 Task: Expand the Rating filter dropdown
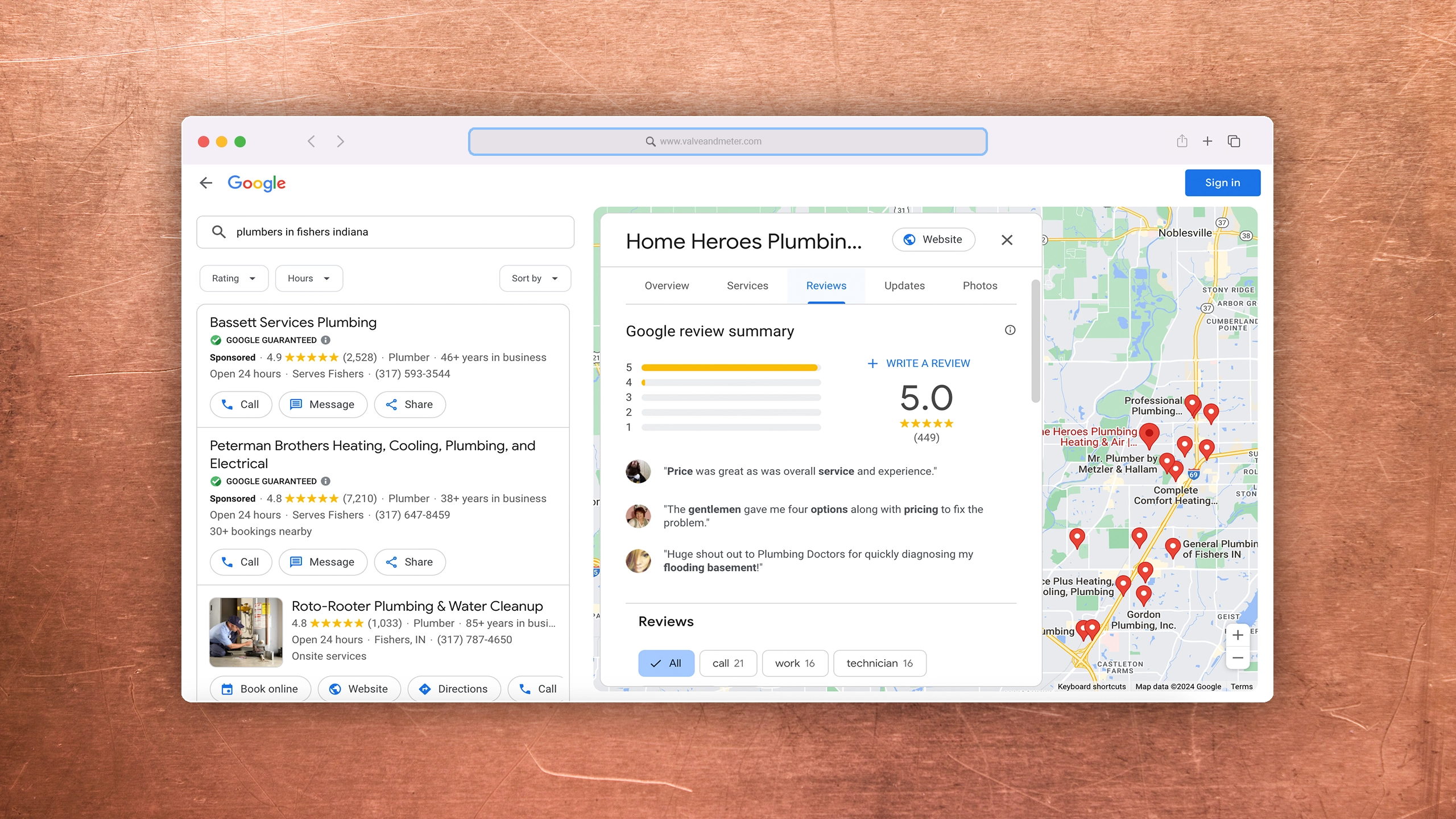(x=234, y=278)
